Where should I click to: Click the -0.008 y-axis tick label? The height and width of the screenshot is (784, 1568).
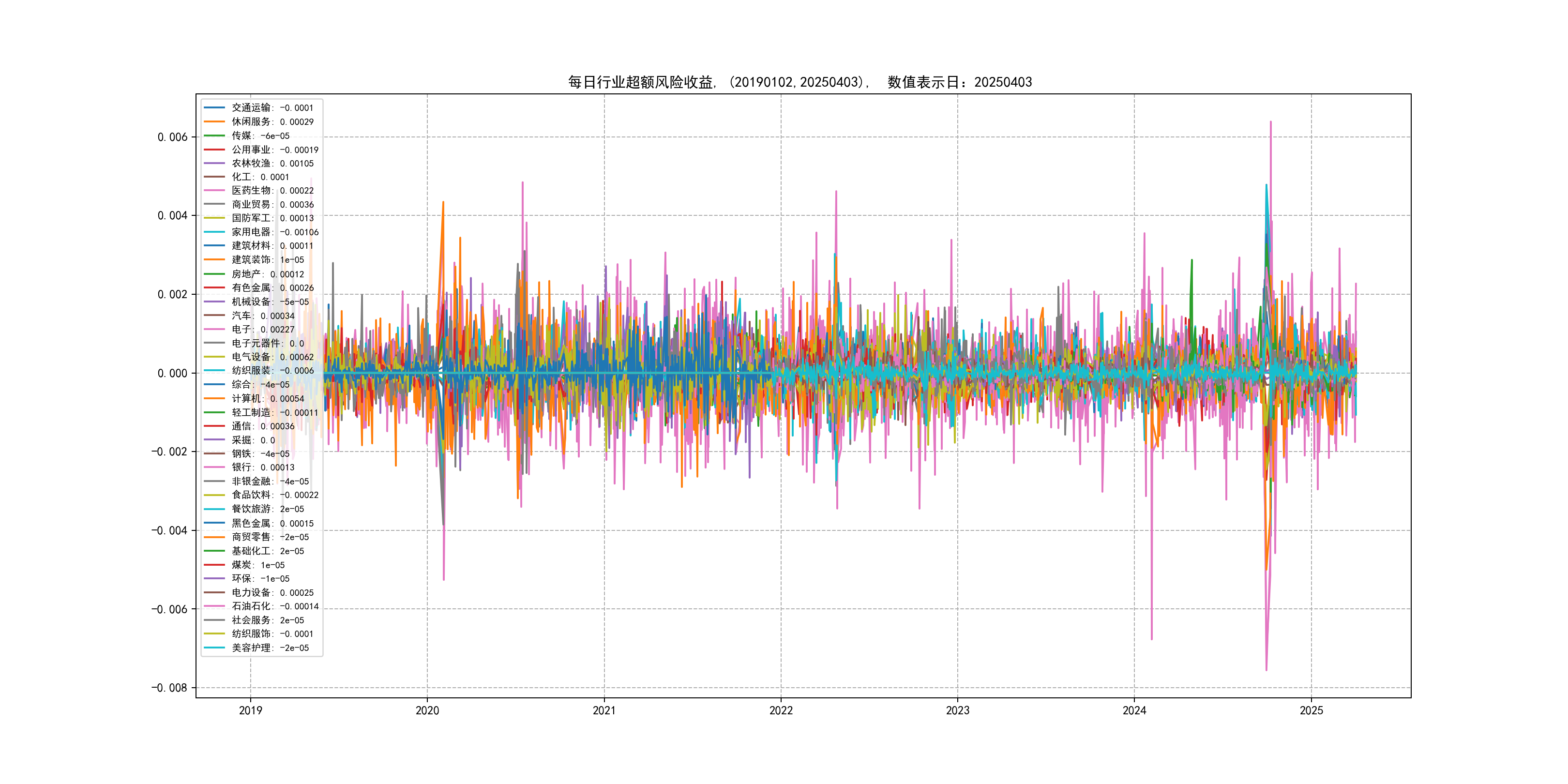(169, 688)
